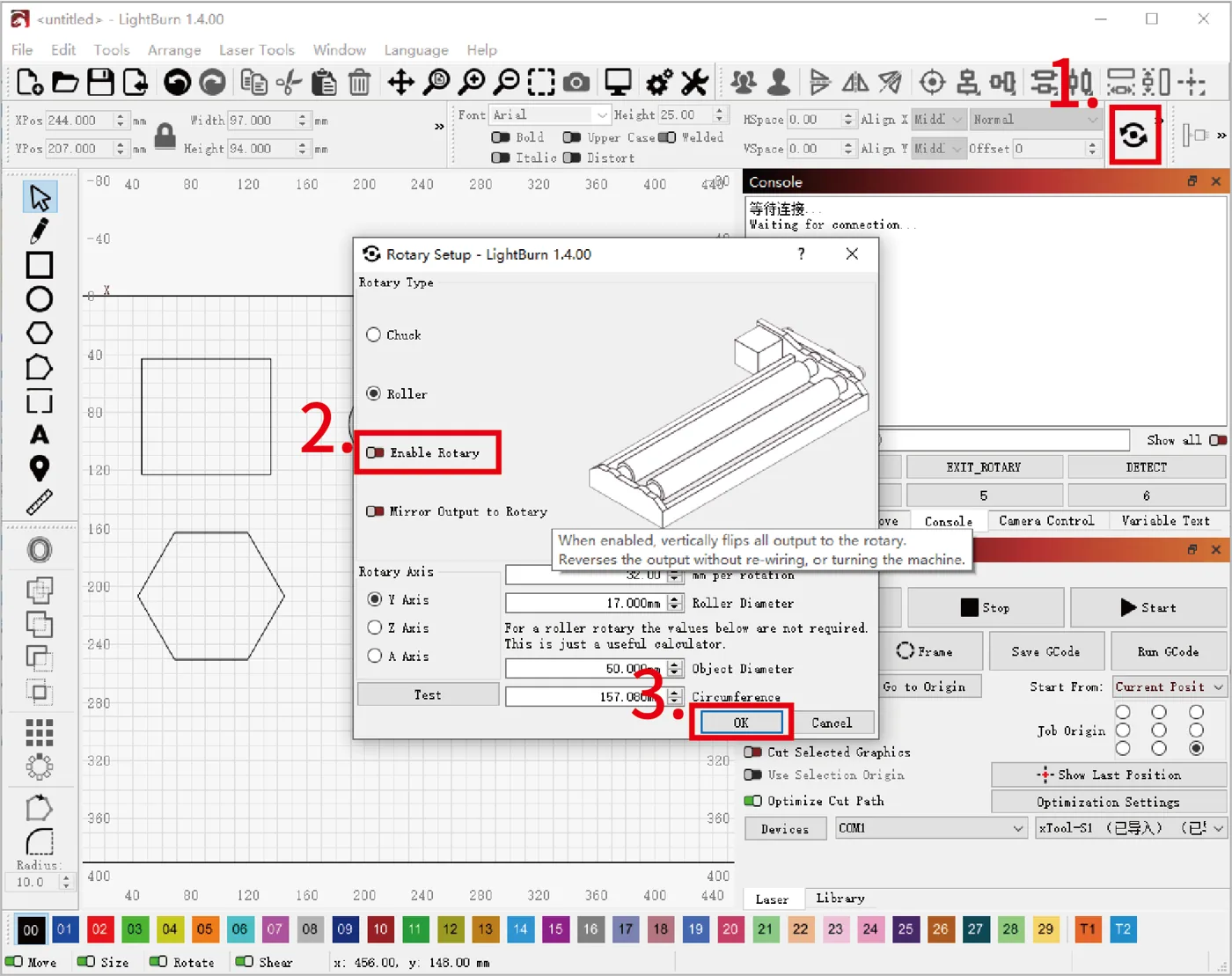Toggle Mirror Output to Rotary
Viewport: 1232px width, 976px height.
(376, 511)
